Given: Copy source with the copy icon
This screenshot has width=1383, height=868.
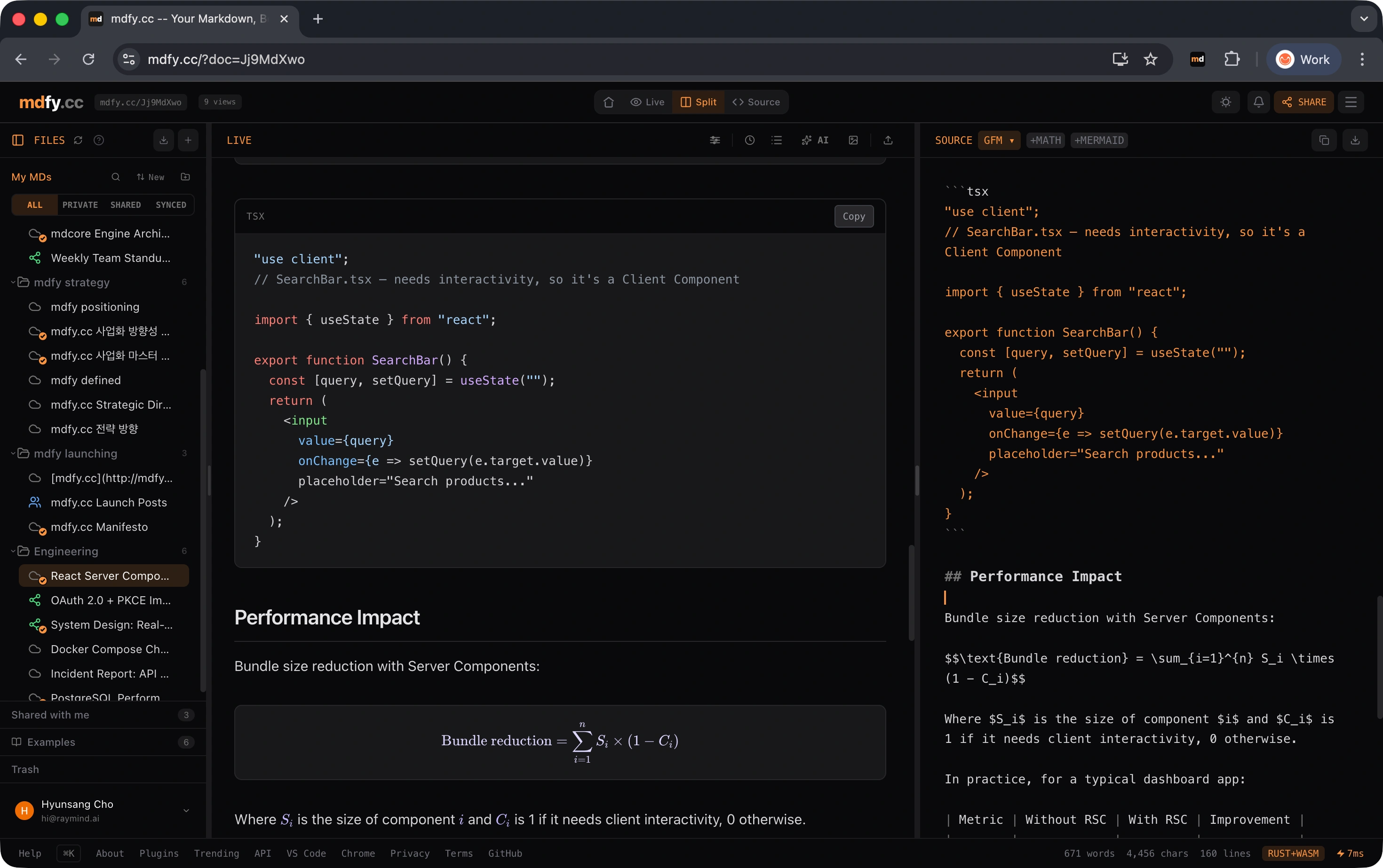Looking at the screenshot, I should [1324, 140].
